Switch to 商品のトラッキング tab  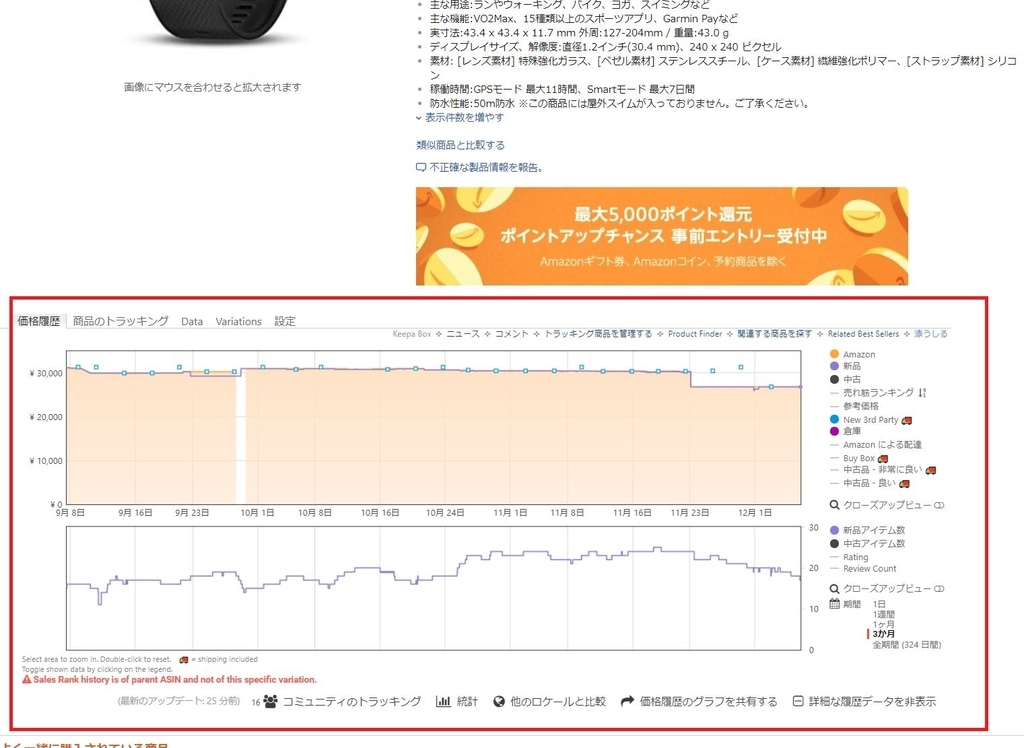point(120,321)
